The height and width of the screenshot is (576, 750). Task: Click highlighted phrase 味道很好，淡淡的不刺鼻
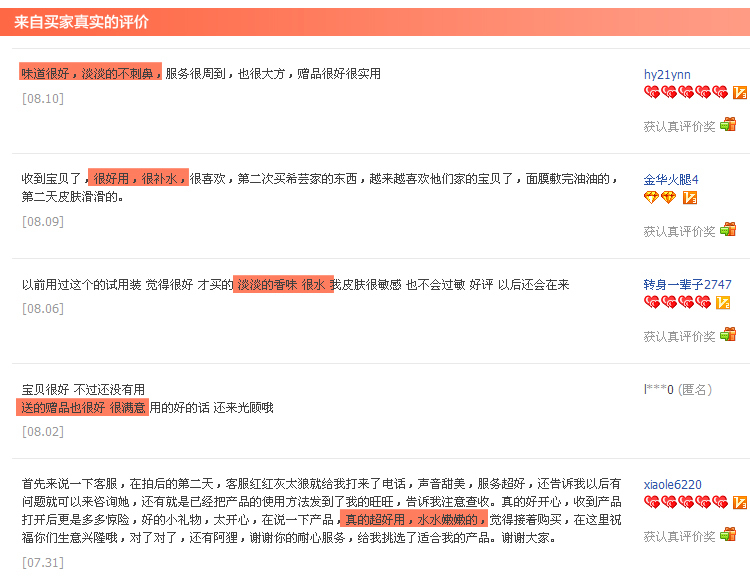pos(91,71)
